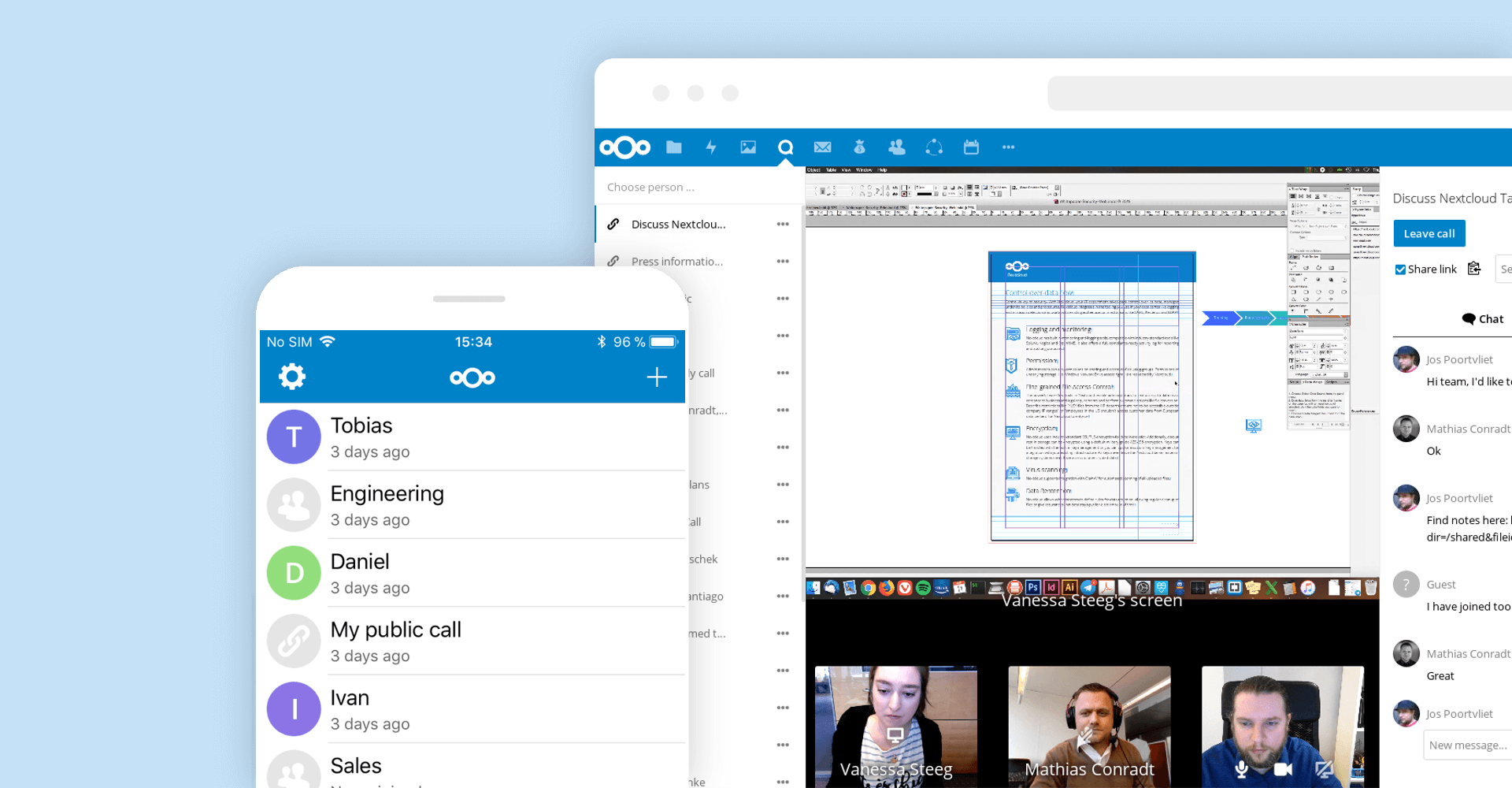The height and width of the screenshot is (788, 1512).
Task: Select Vanessa Steeg video thumbnail
Action: [x=896, y=727]
